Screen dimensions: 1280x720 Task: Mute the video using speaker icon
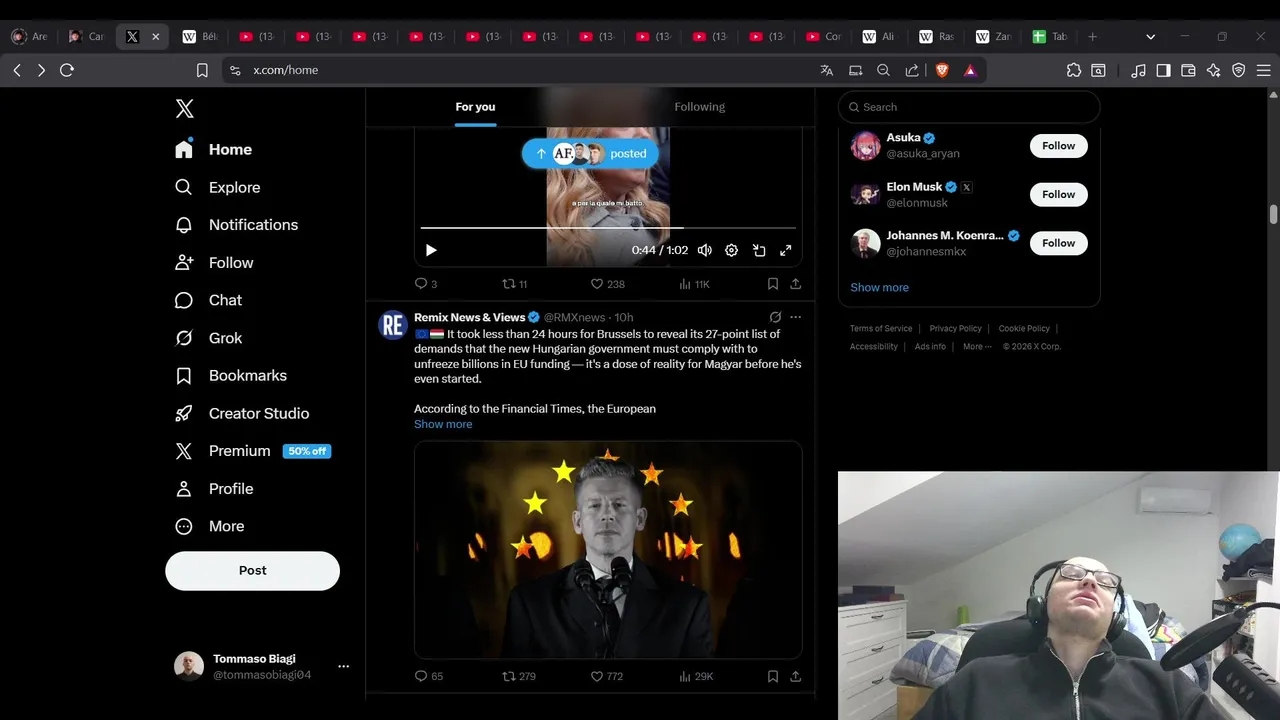coord(705,250)
